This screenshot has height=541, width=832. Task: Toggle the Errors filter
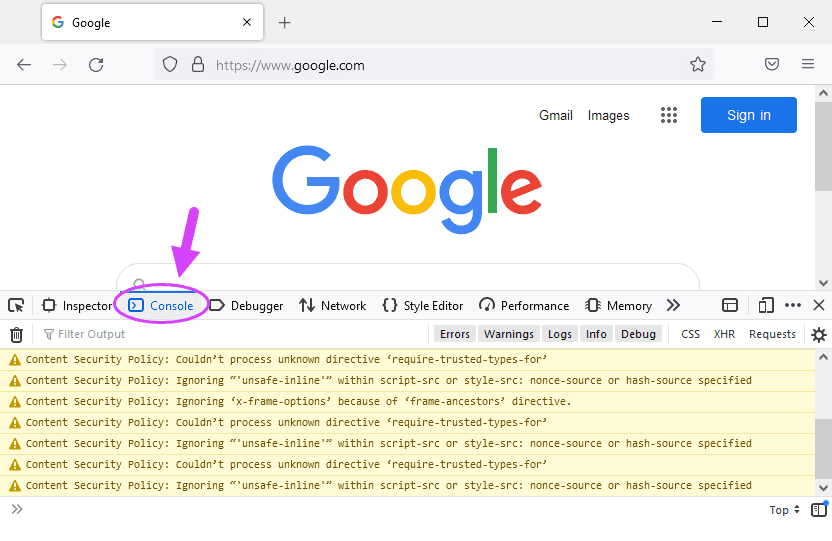pos(455,334)
